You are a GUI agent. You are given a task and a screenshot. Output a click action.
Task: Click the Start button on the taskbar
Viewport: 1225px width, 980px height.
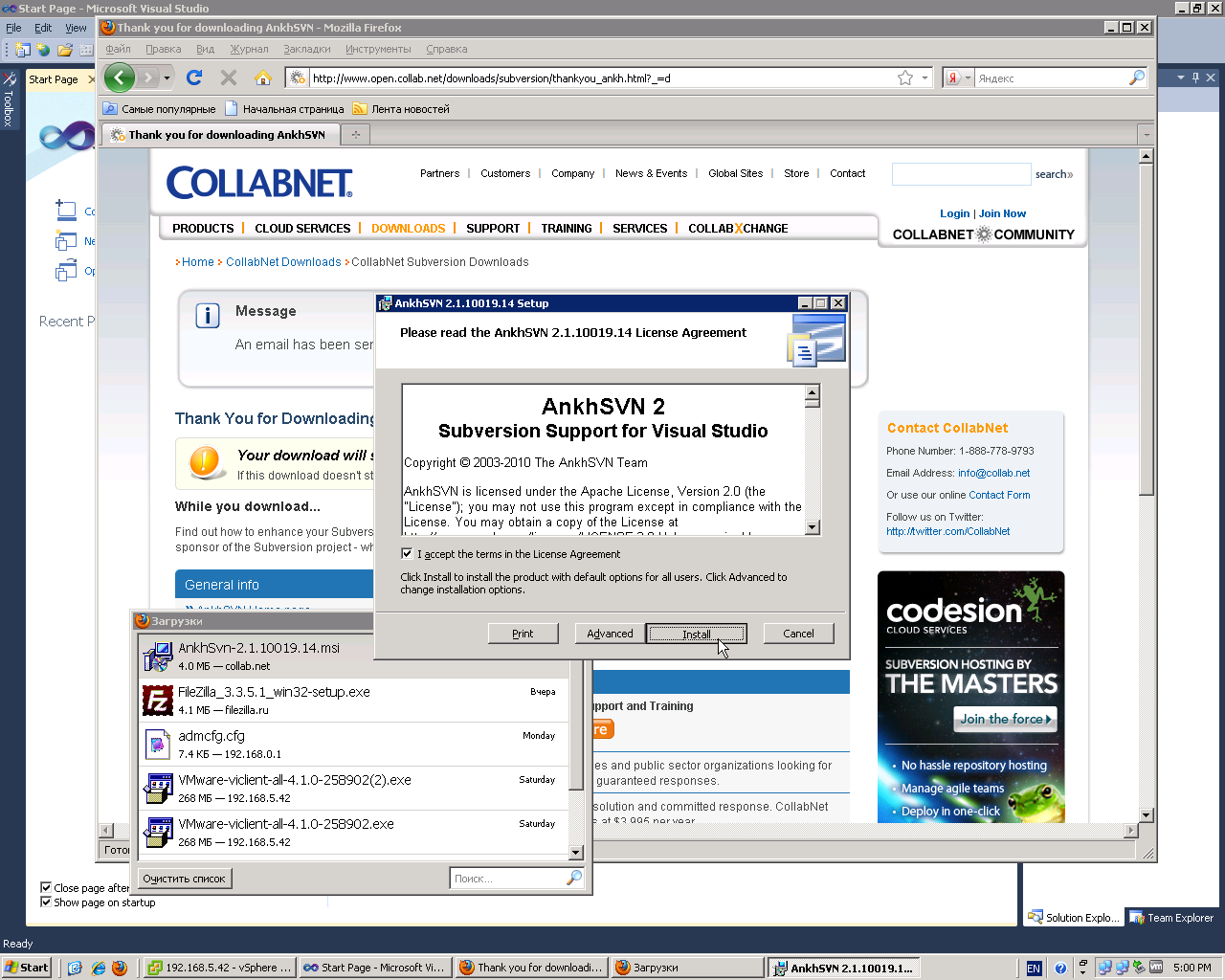point(27,968)
